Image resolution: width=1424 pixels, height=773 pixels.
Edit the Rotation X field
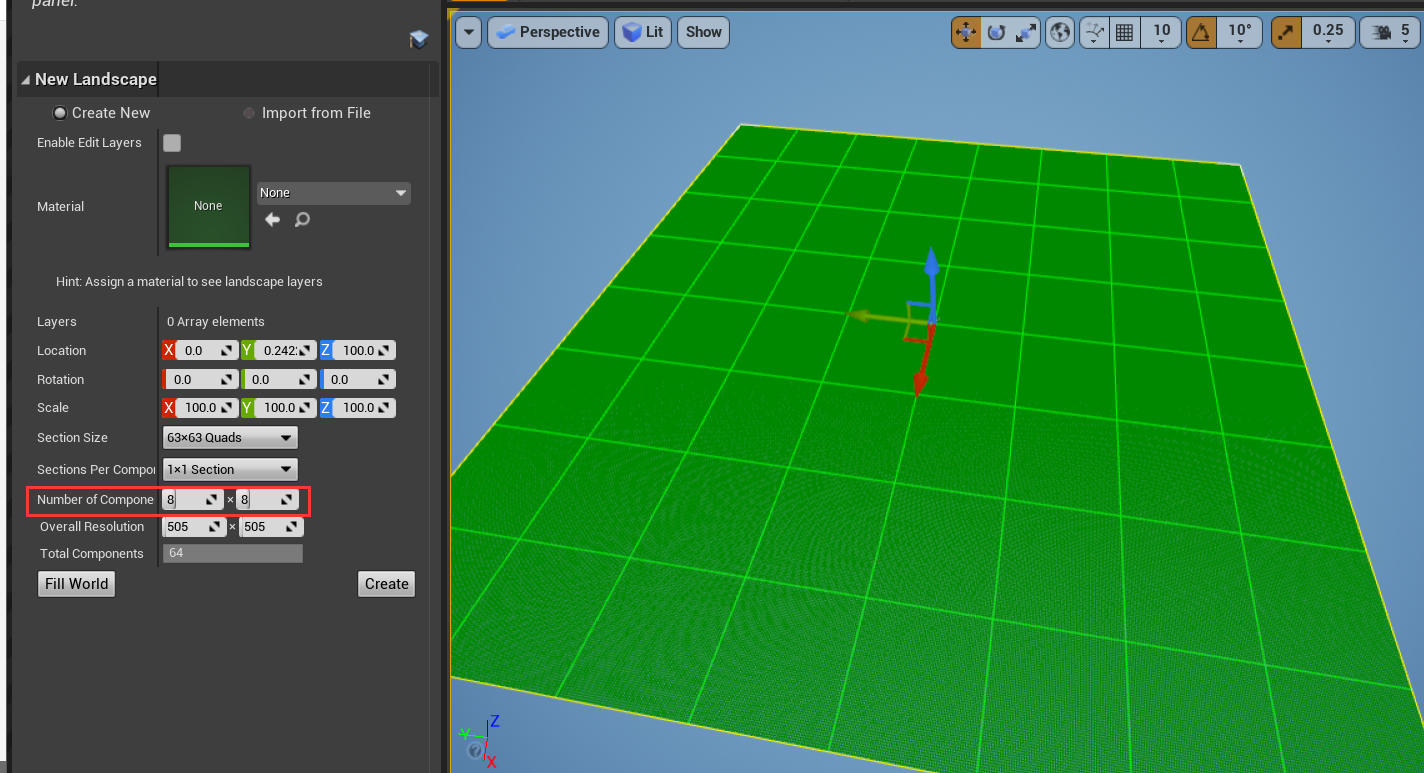tap(201, 380)
